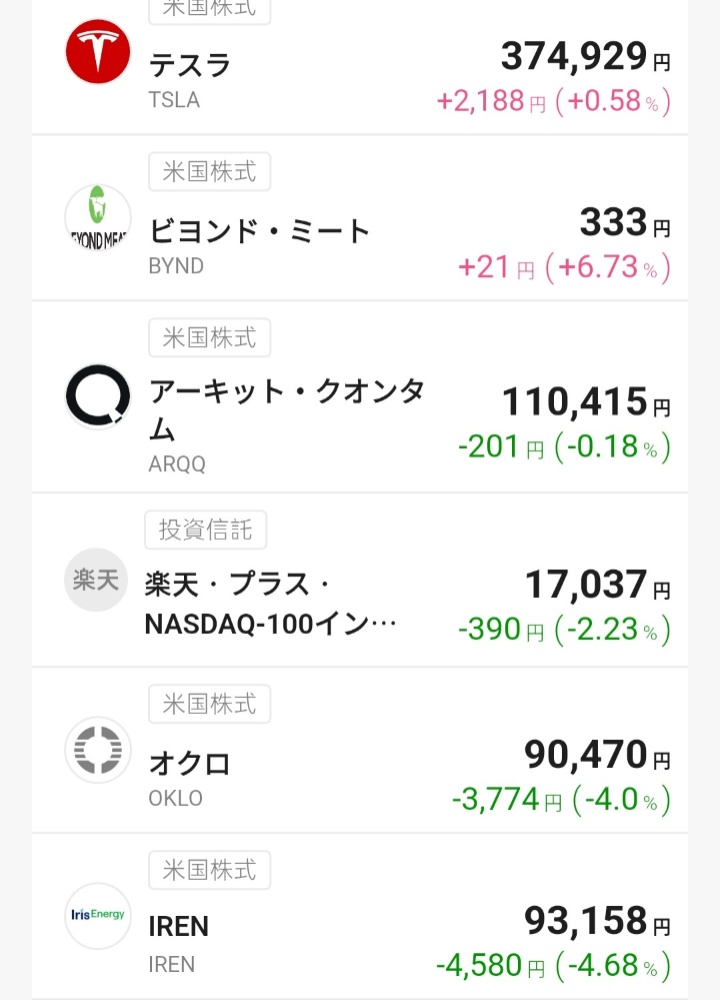Screen dimensions: 720x1000
Task: Tap the Beyond Meat logo icon
Action: 98,217
